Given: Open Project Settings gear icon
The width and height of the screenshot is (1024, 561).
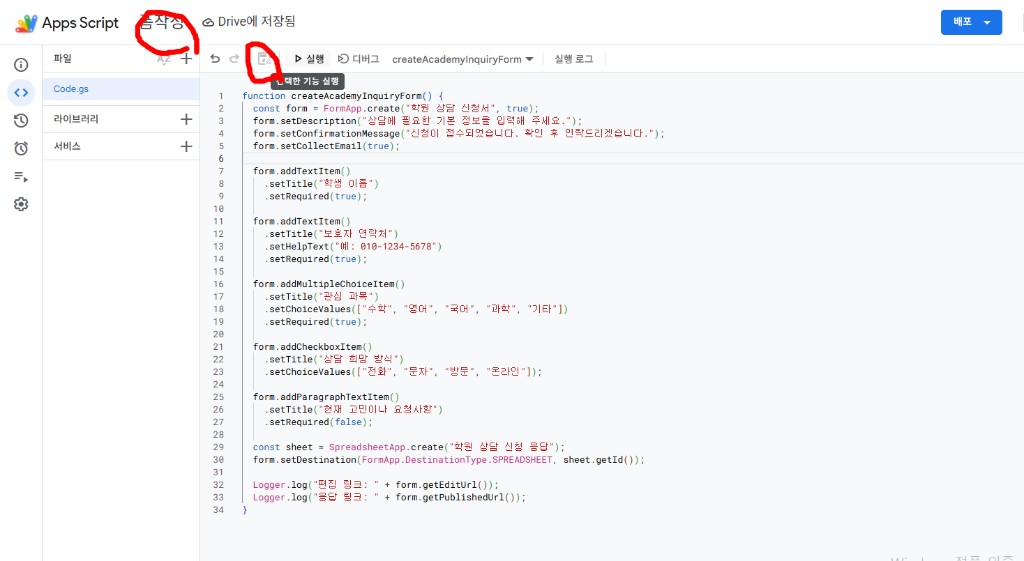Looking at the screenshot, I should click(x=21, y=204).
